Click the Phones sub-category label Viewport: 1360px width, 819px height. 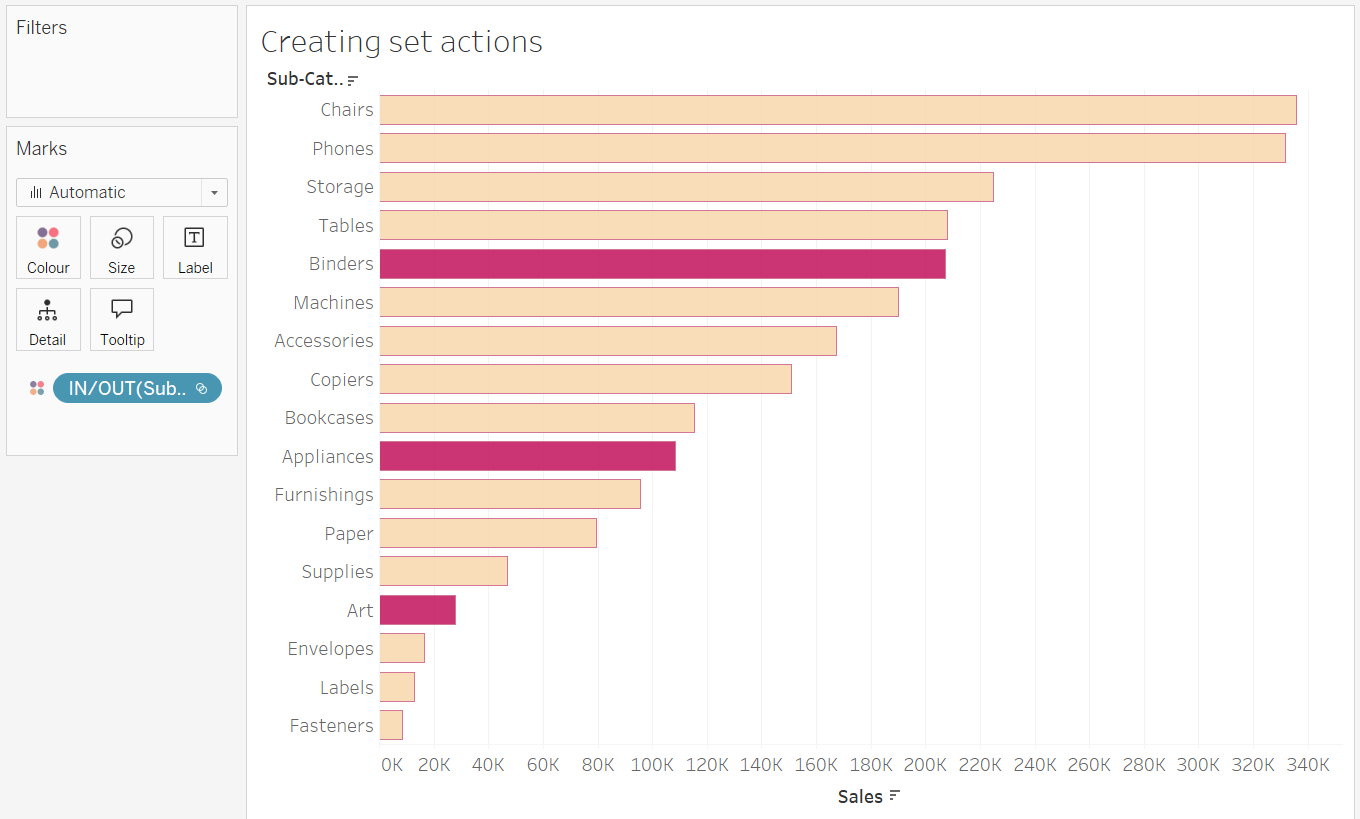[342, 149]
